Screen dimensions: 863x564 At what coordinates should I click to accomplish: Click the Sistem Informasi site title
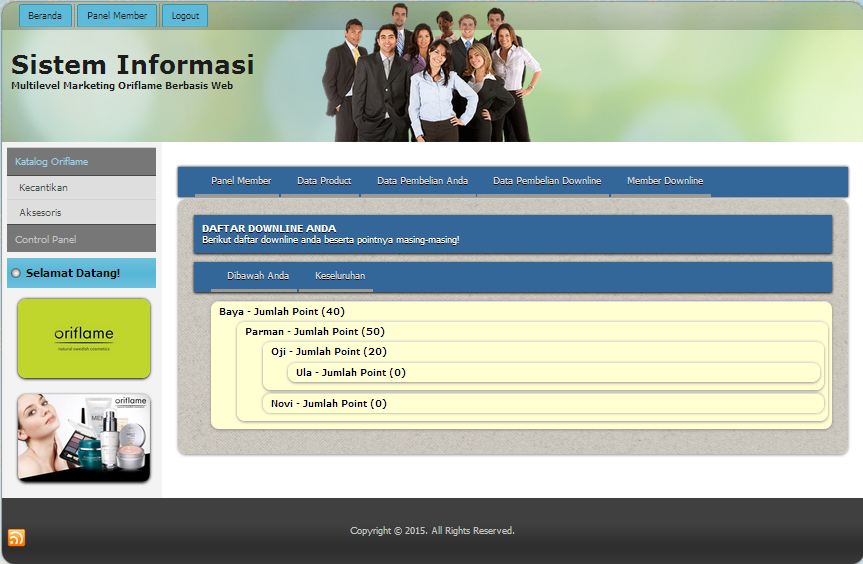pyautogui.click(x=133, y=64)
